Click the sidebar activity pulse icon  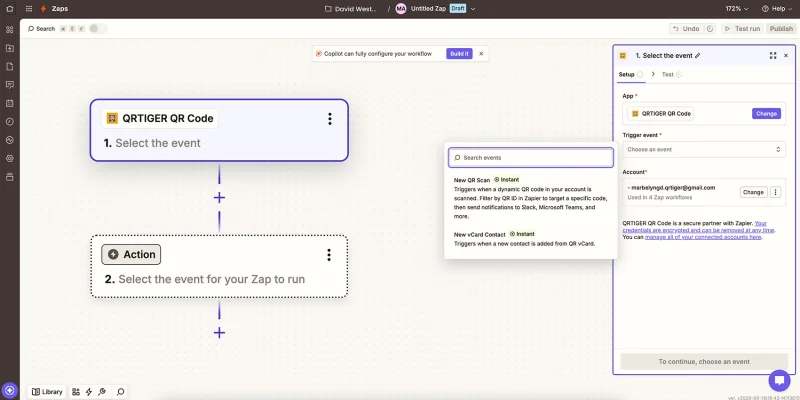click(10, 140)
